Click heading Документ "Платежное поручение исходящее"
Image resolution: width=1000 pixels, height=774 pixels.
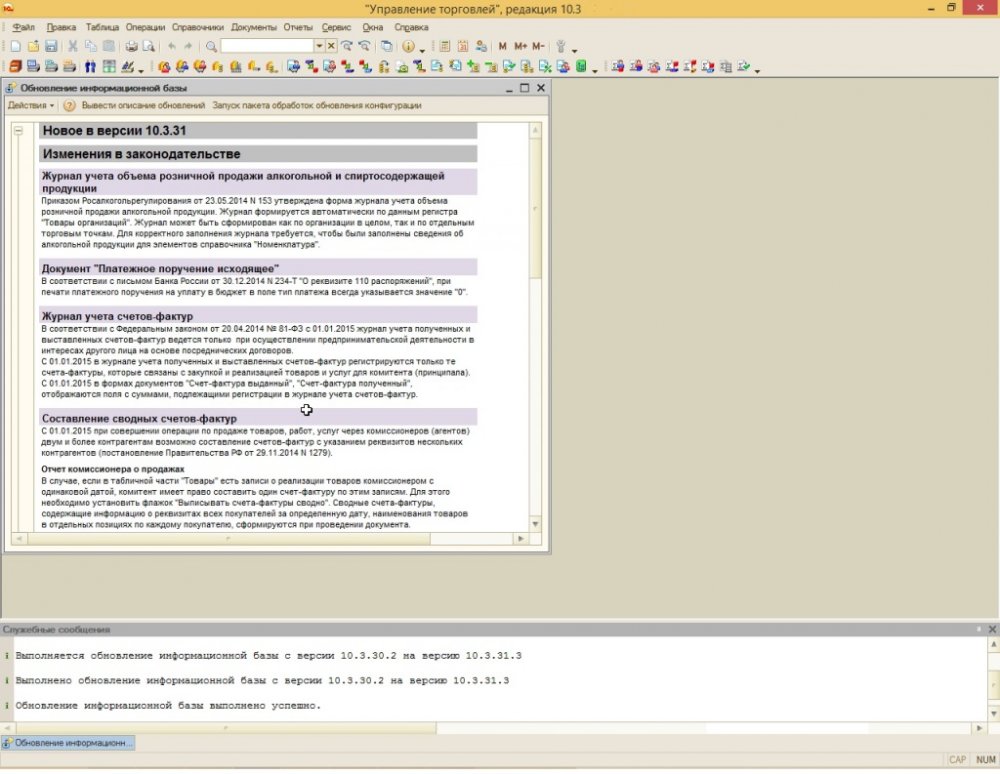click(160, 268)
